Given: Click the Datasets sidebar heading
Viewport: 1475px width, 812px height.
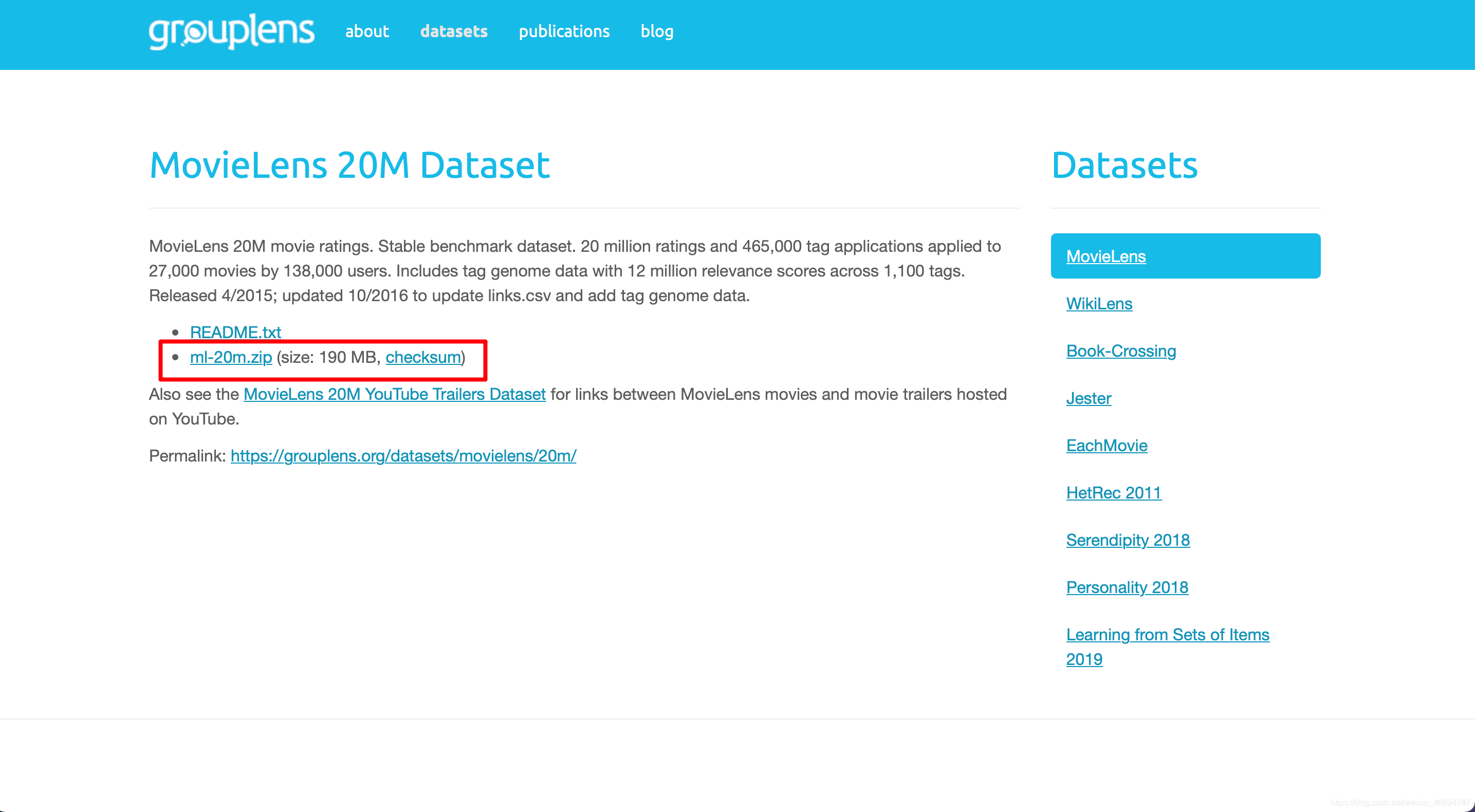Looking at the screenshot, I should click(1124, 165).
